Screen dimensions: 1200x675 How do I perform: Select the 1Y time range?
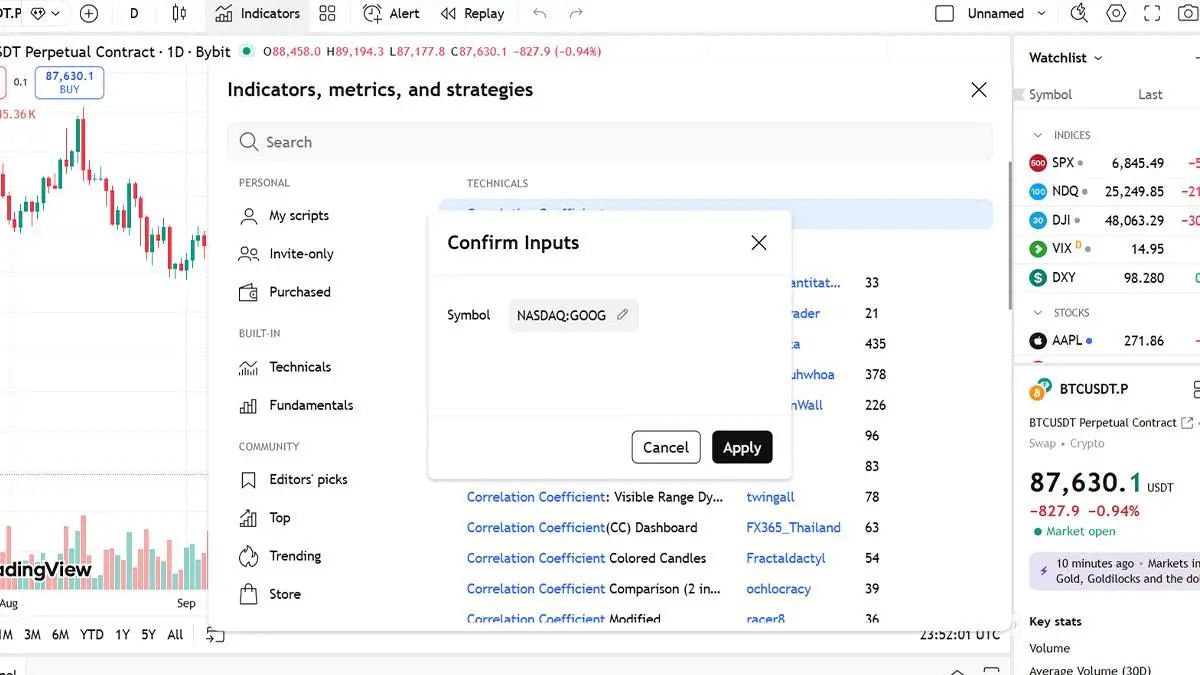click(122, 634)
